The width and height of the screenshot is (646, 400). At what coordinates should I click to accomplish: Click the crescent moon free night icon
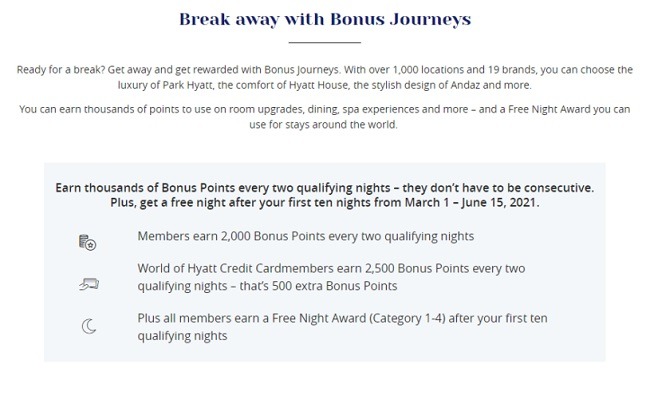tap(89, 326)
